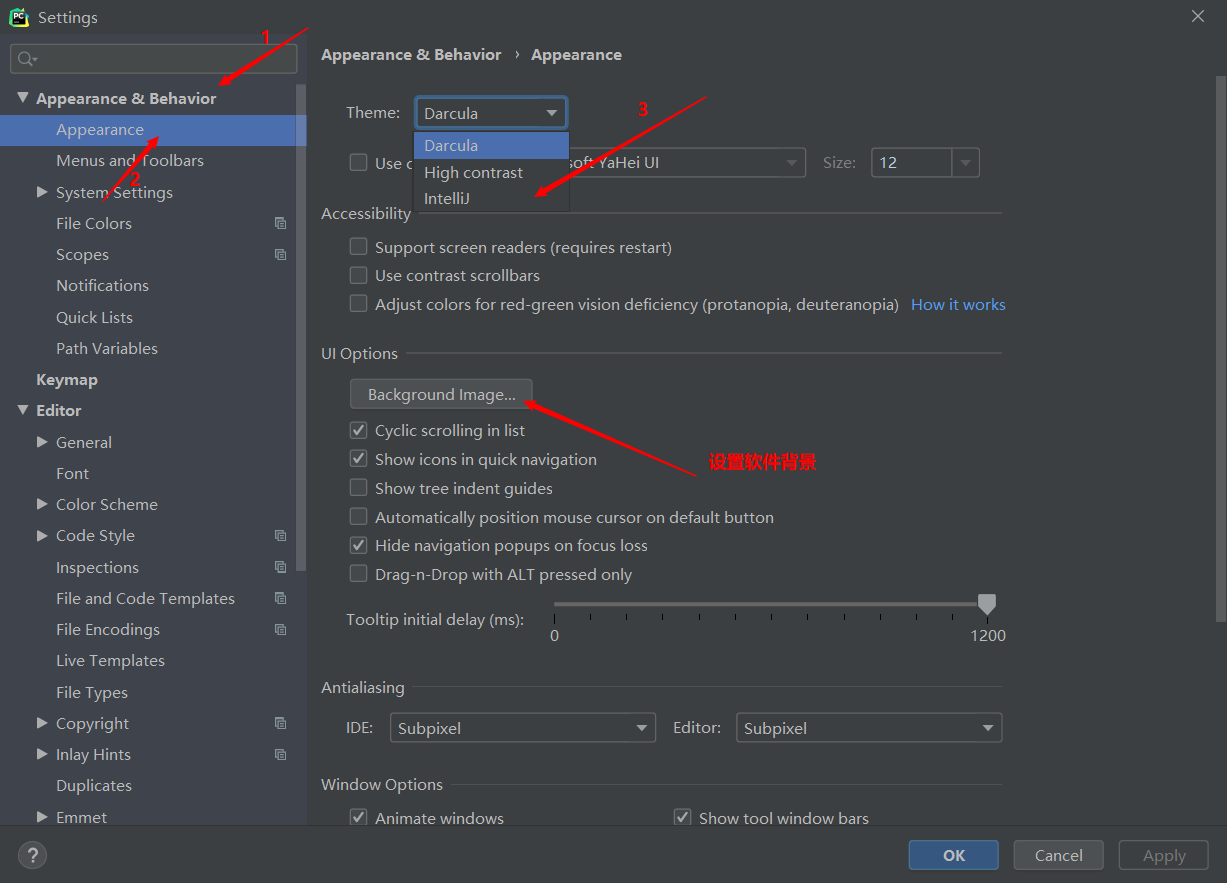Open the font Size dropdown showing 12
Image resolution: width=1227 pixels, height=883 pixels.
point(925,163)
